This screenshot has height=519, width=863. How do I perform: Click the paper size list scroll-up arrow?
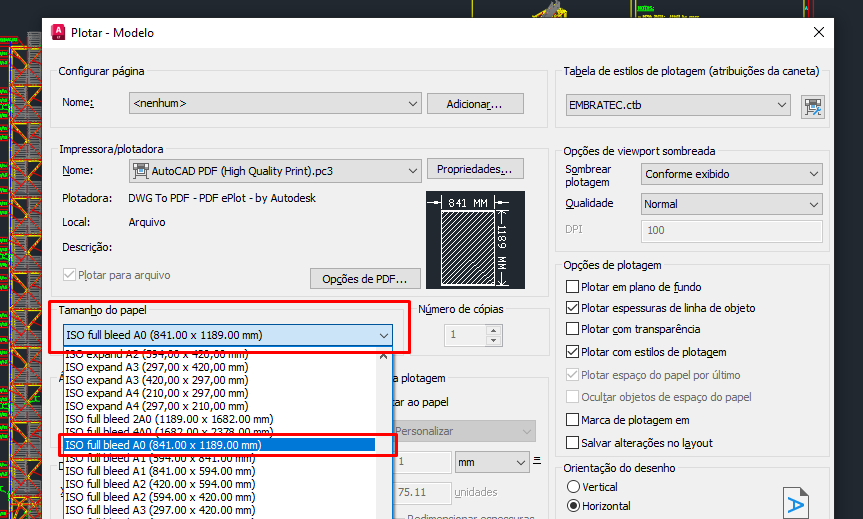pyautogui.click(x=383, y=354)
